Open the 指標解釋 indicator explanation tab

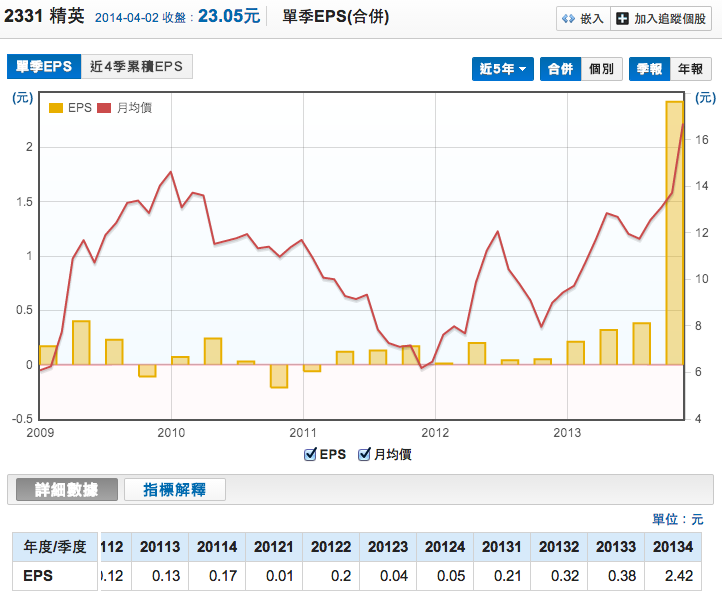coord(175,489)
